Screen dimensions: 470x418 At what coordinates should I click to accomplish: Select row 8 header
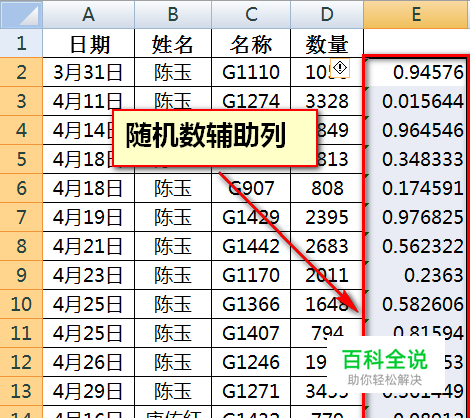21,246
